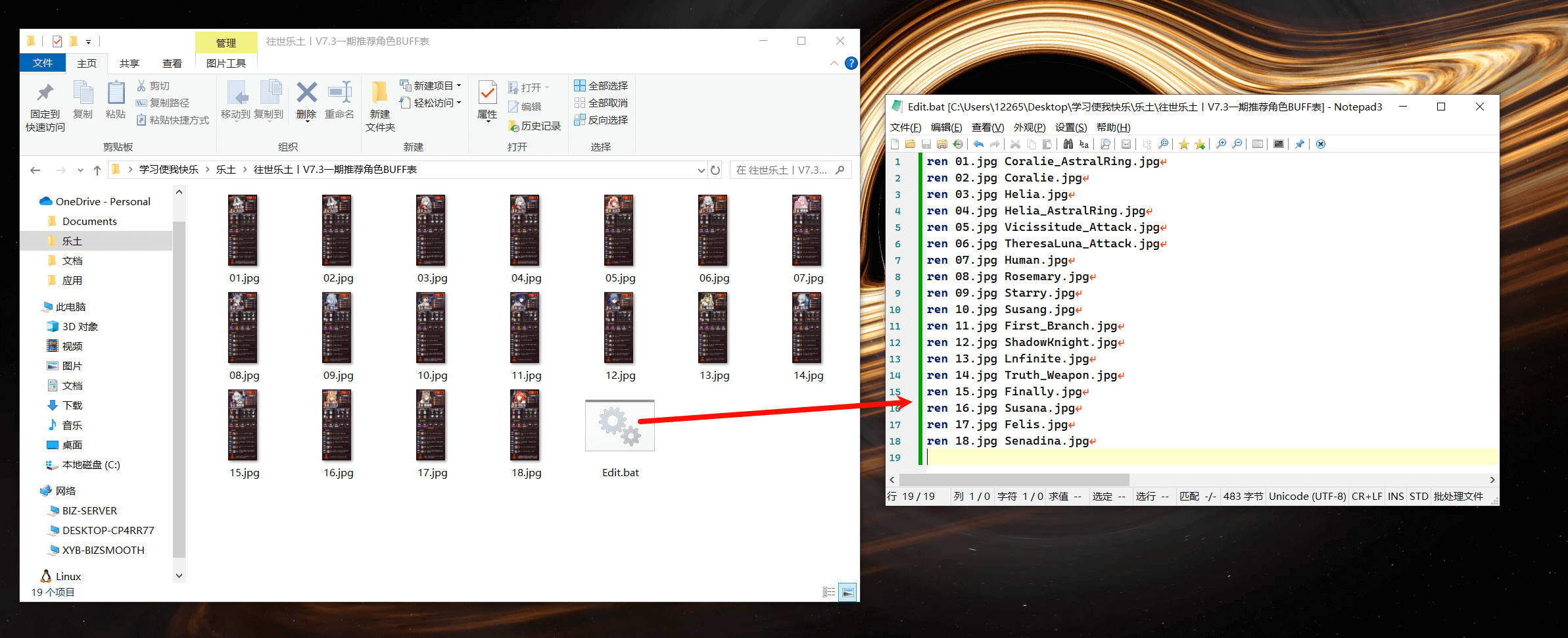Click Unicode (UTF-8) encoding in status bar
The height and width of the screenshot is (638, 1568).
tap(1308, 497)
